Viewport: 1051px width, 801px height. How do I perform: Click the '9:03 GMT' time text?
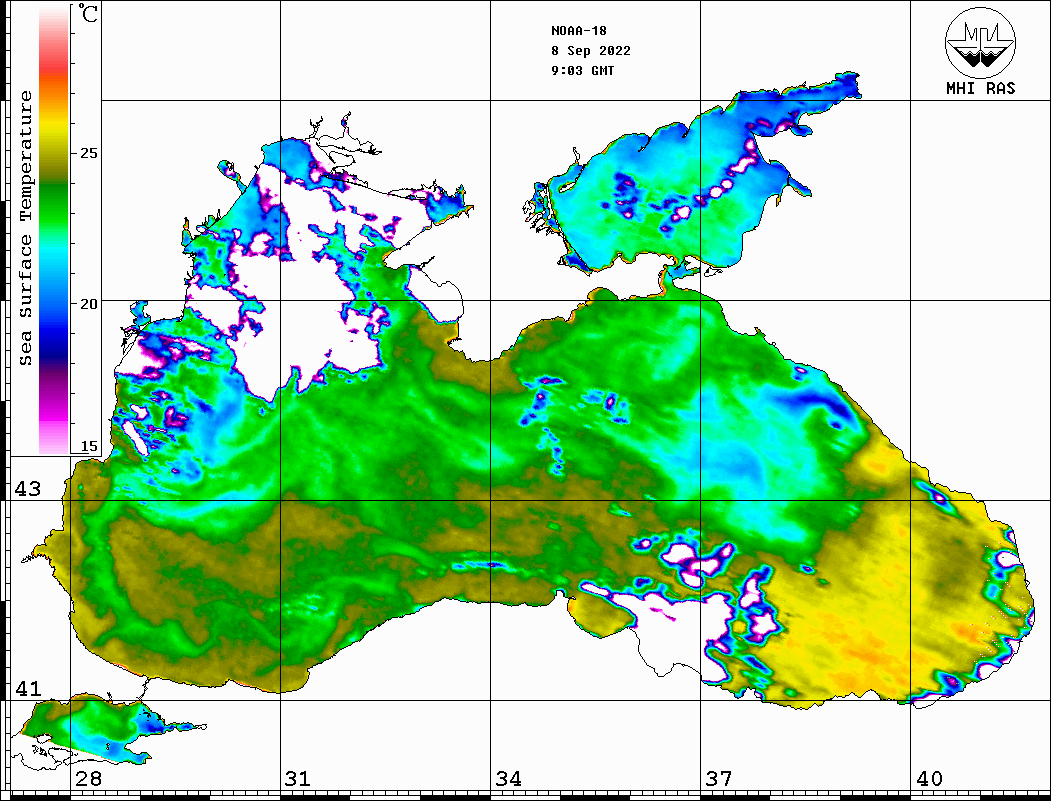[x=582, y=71]
